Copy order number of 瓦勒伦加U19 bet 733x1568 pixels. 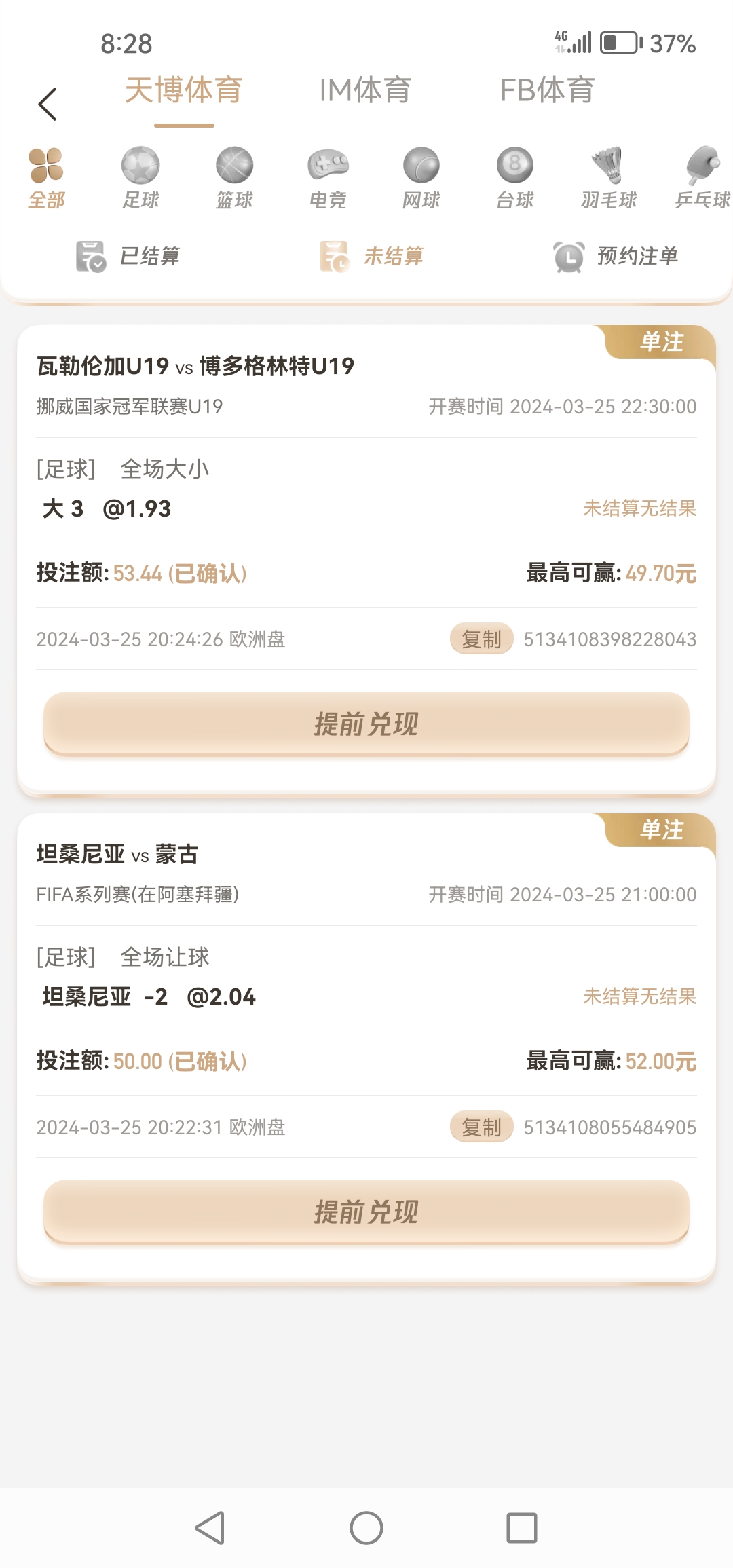tap(481, 639)
